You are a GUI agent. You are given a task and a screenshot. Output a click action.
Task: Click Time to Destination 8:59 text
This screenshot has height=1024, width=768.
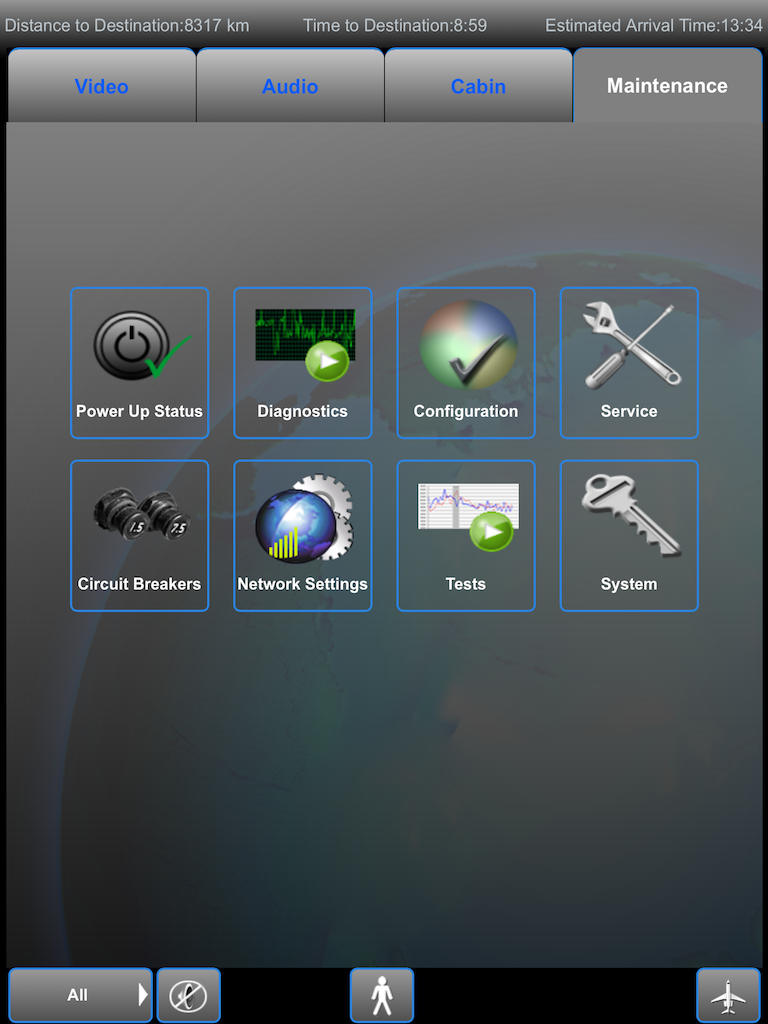395,26
